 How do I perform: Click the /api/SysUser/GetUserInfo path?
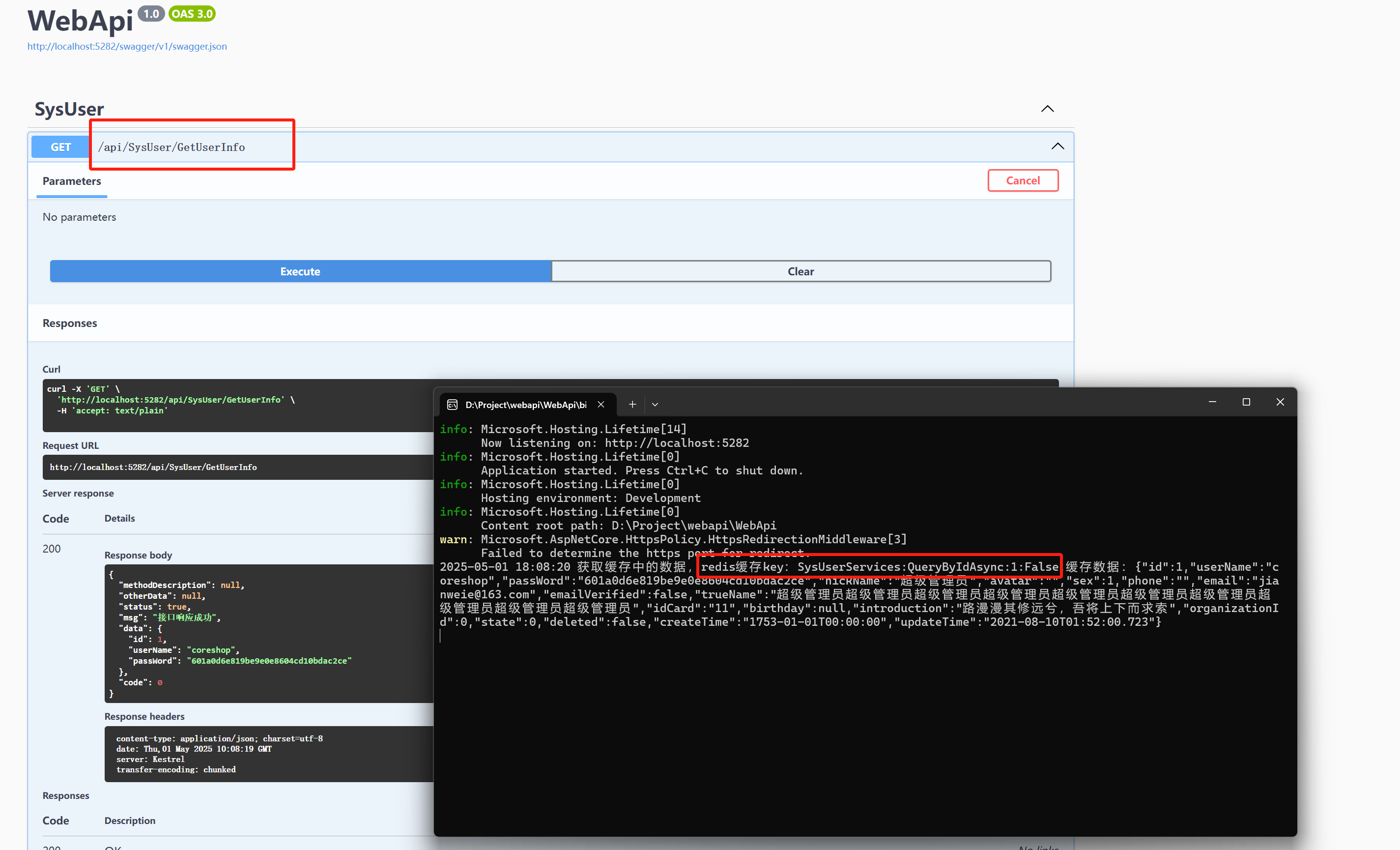coord(171,147)
